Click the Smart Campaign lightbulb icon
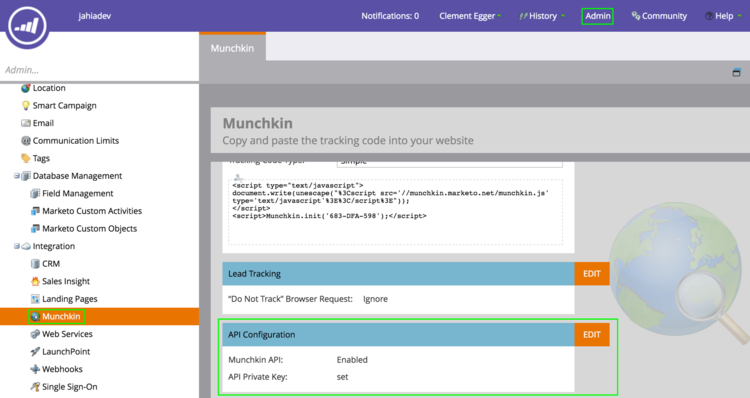The height and width of the screenshot is (398, 750). (26, 106)
